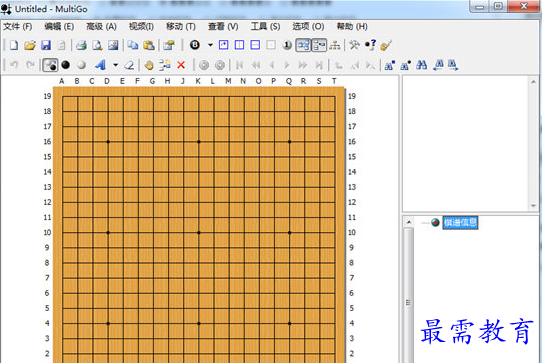Select the vertical split layout icon
The image size is (542, 363).
pyautogui.click(x=240, y=45)
